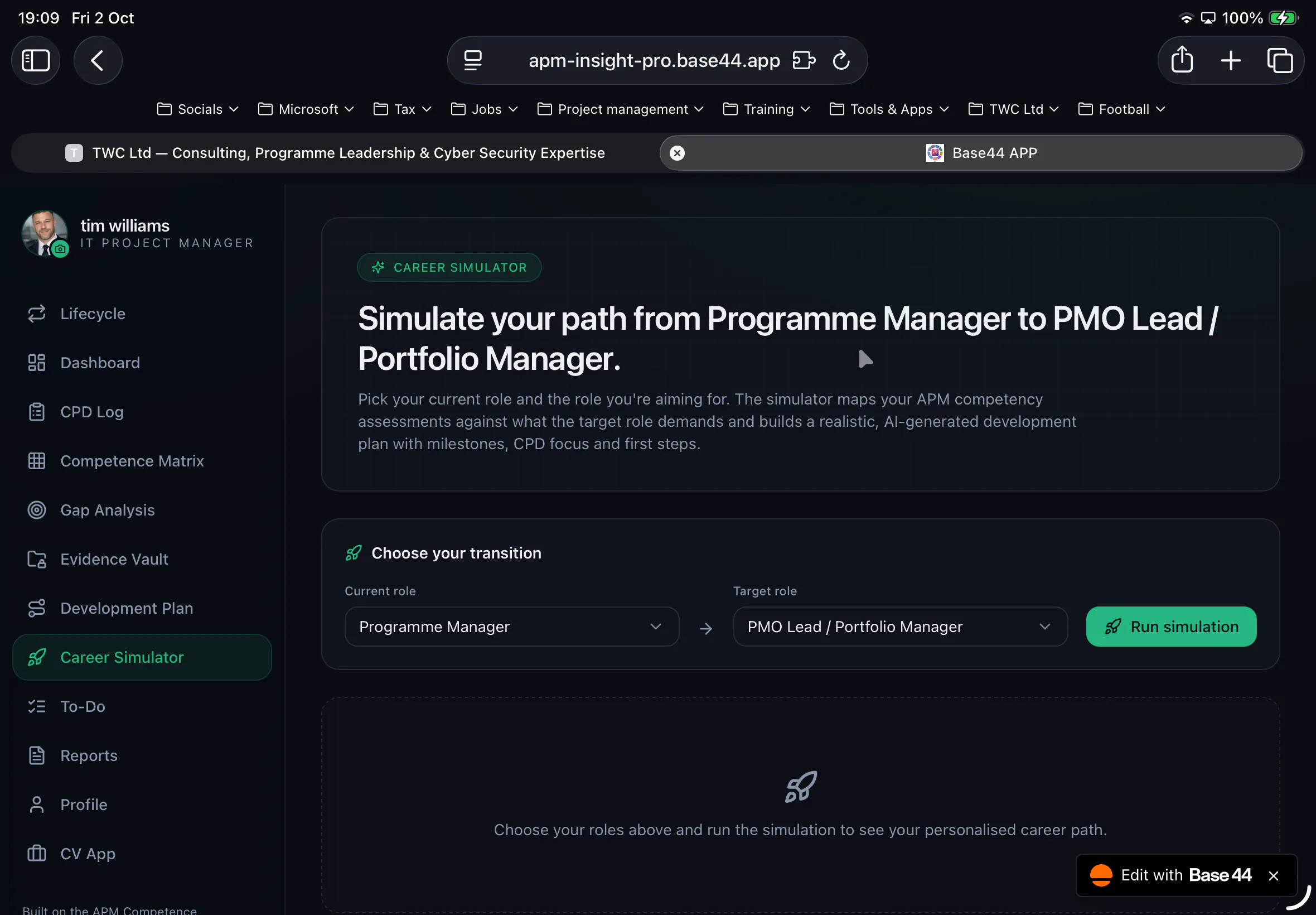1316x915 pixels.
Task: Expand the Tools & Apps bookmarks folder
Action: (889, 109)
